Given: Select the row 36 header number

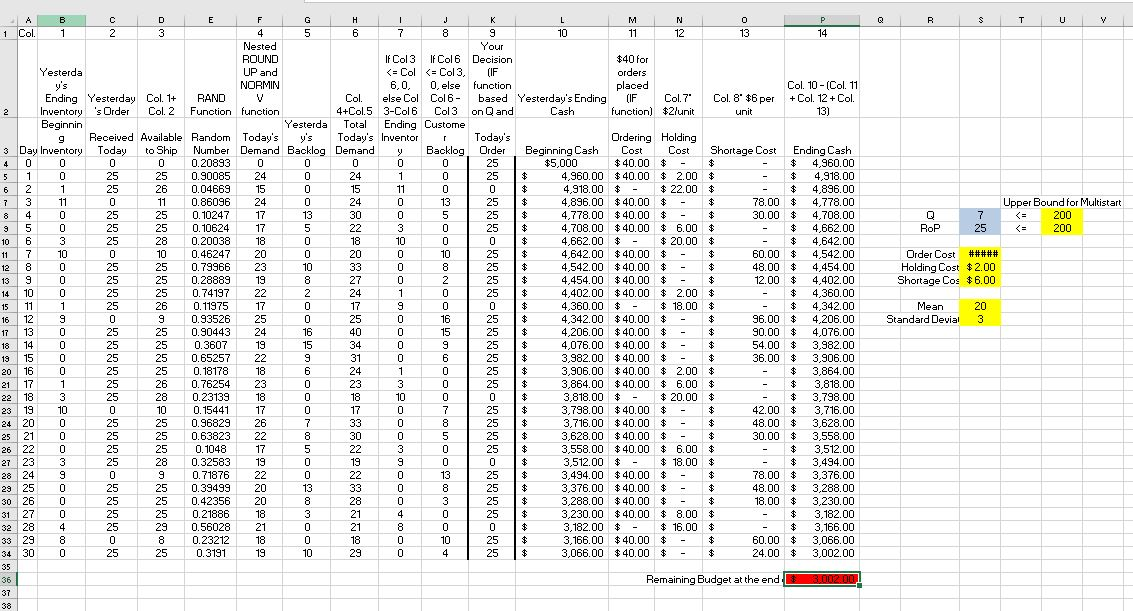Looking at the screenshot, I should point(7,579).
